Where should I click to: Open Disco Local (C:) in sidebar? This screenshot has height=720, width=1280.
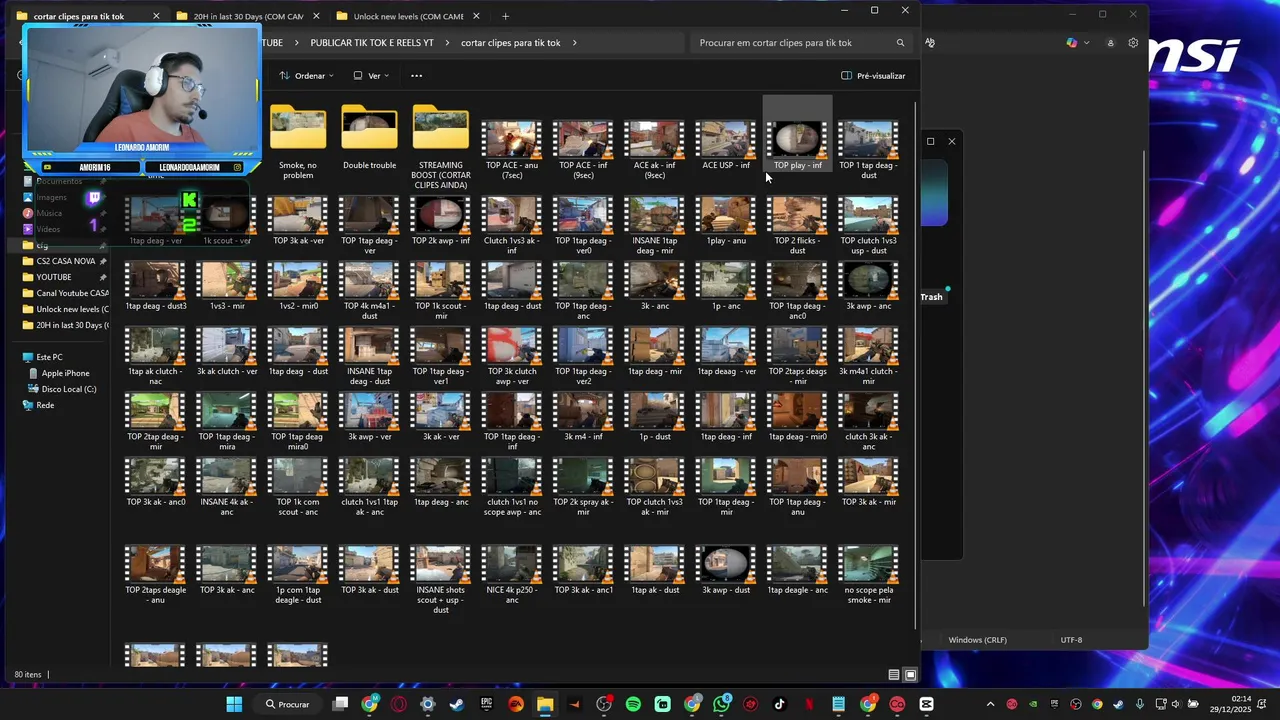[69, 389]
